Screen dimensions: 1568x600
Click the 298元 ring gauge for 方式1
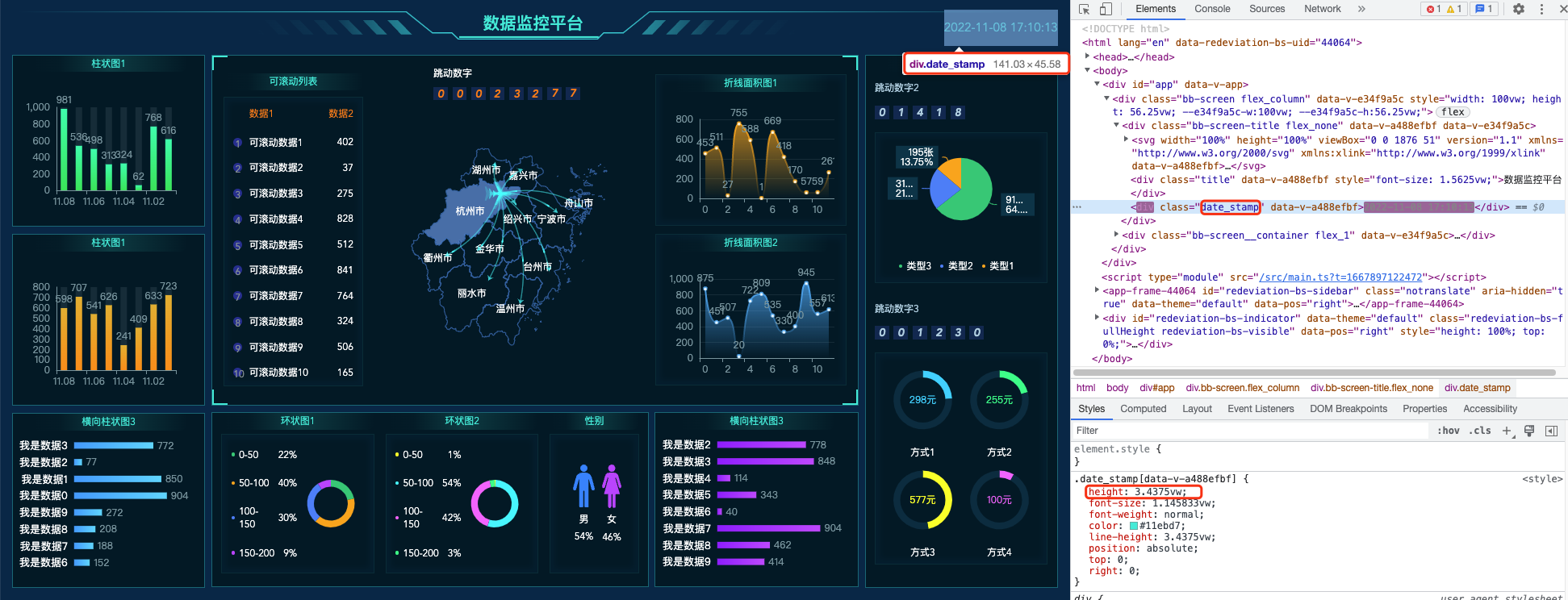[922, 400]
